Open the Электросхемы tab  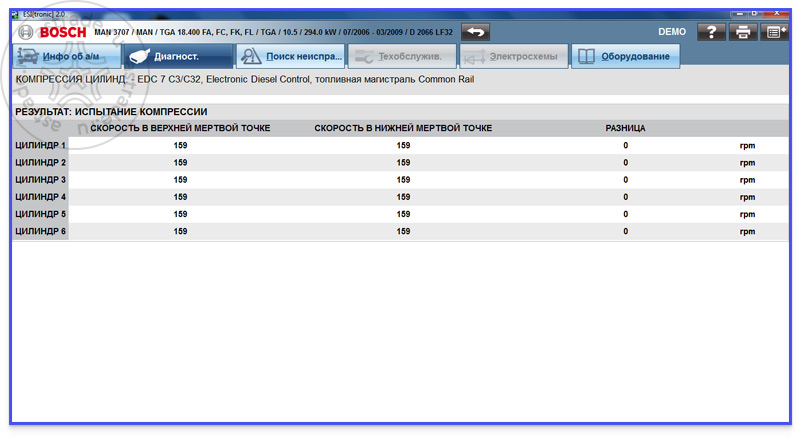pos(514,56)
